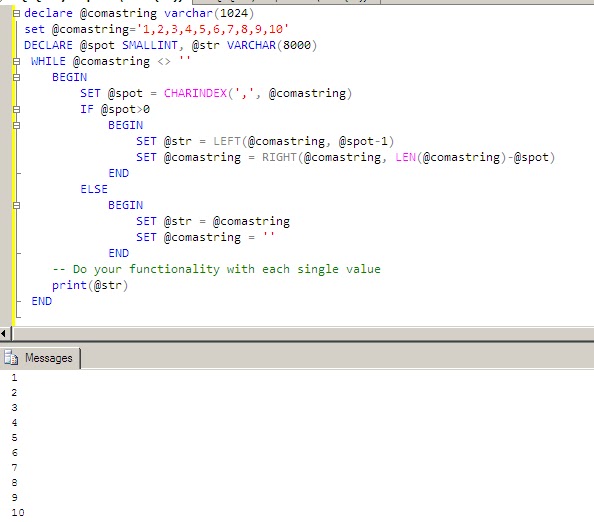This screenshot has height=522, width=594.
Task: Click output value 3 in Messages
Action: coord(14,408)
